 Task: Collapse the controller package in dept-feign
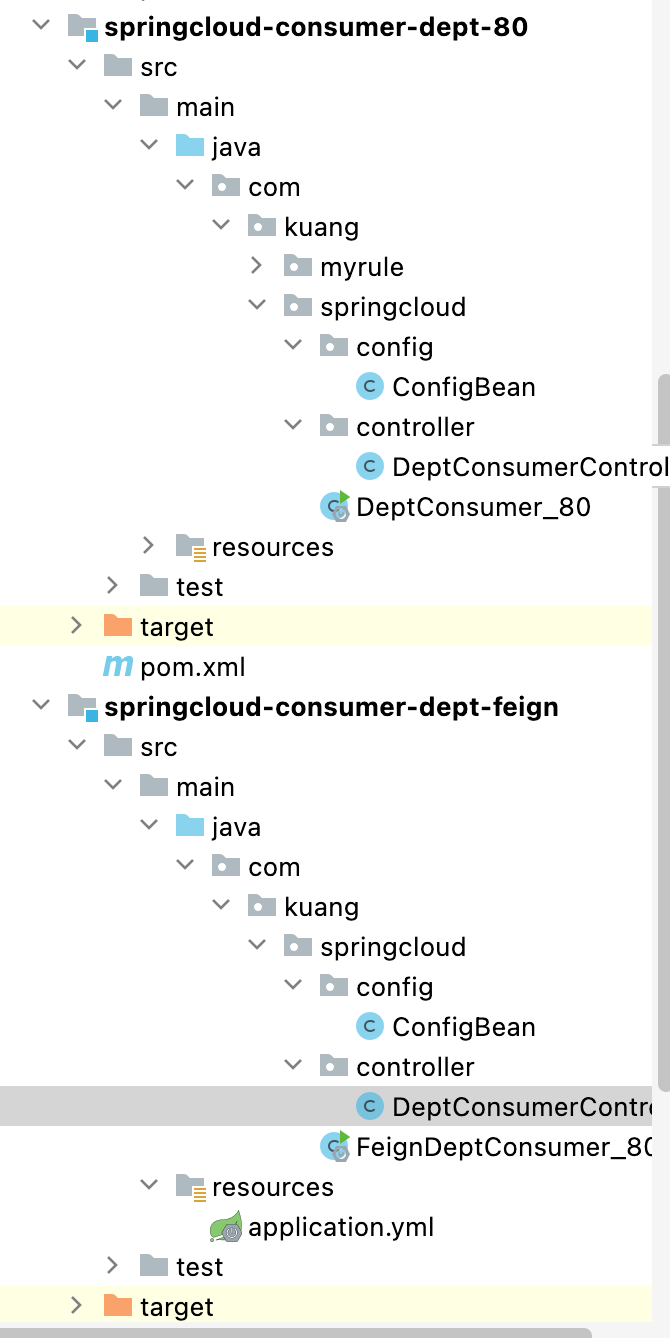point(292,1066)
